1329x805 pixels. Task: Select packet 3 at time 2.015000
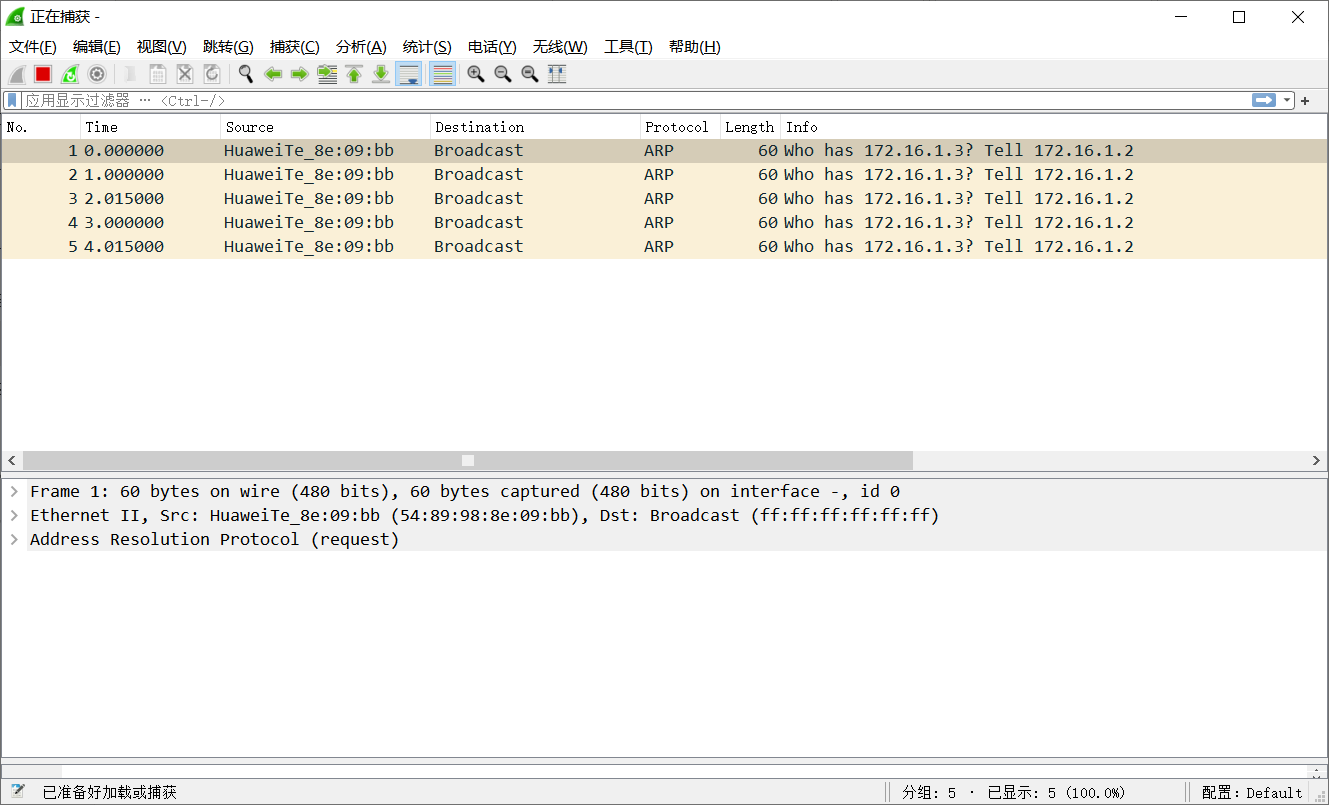click(664, 199)
